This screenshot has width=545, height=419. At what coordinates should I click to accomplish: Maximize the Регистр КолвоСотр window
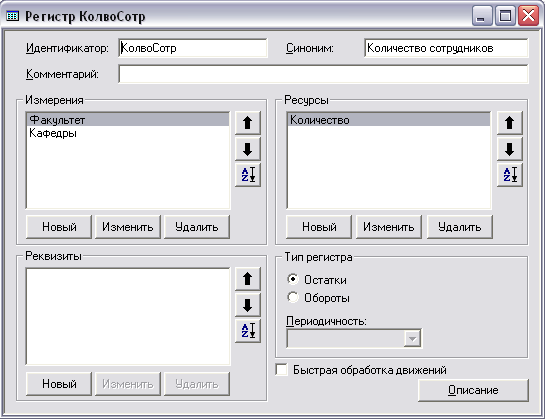(x=505, y=16)
